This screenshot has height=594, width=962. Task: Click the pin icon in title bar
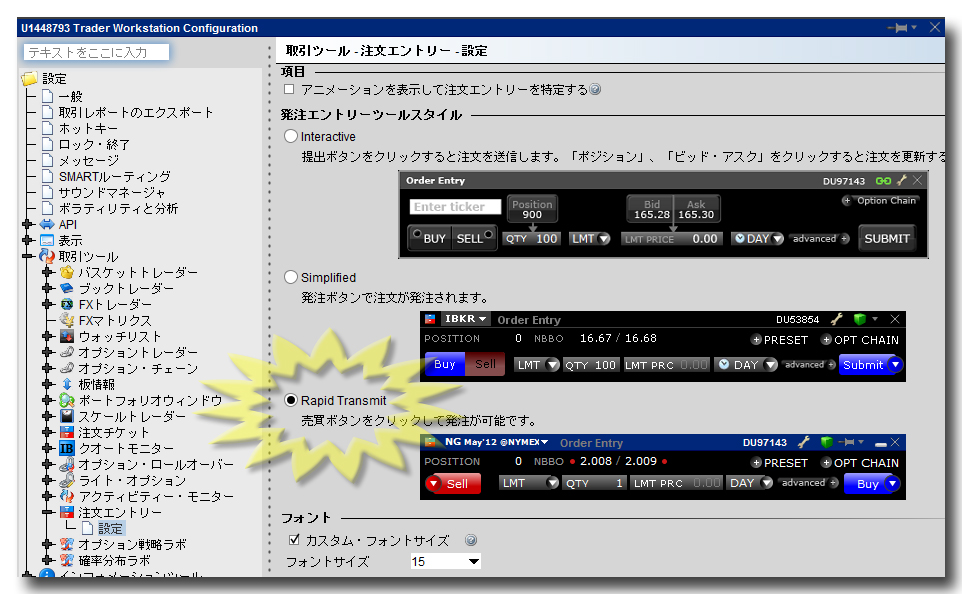pyautogui.click(x=898, y=28)
